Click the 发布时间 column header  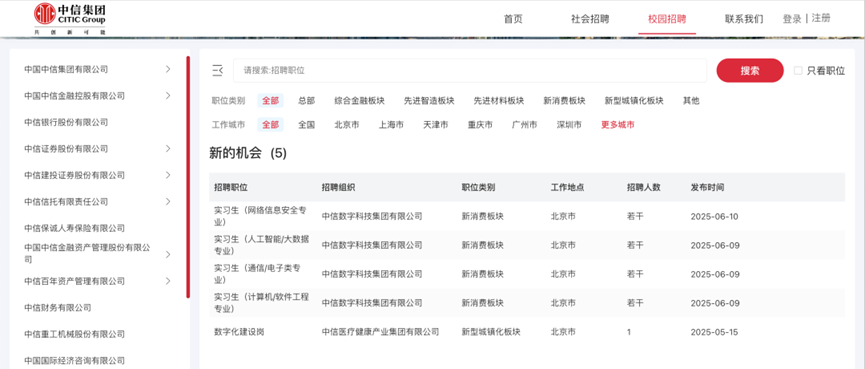coord(707,188)
